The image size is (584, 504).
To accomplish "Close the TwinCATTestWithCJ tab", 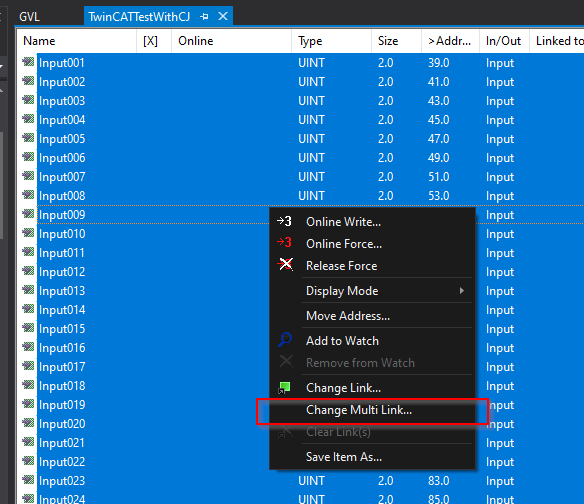I will [223, 16].
